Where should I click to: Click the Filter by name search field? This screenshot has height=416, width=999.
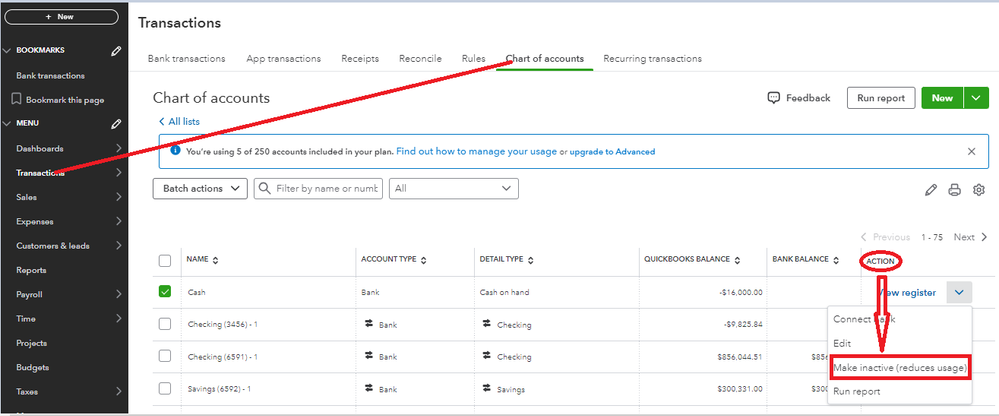coord(318,188)
